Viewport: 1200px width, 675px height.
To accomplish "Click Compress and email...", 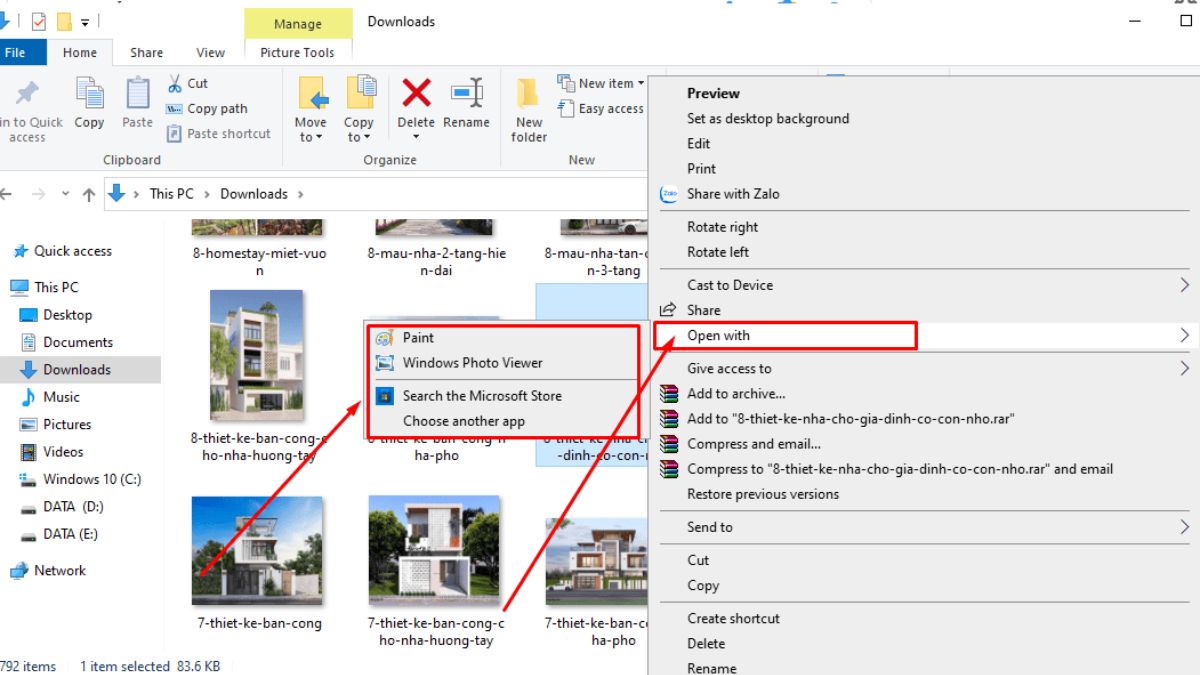I will (754, 444).
